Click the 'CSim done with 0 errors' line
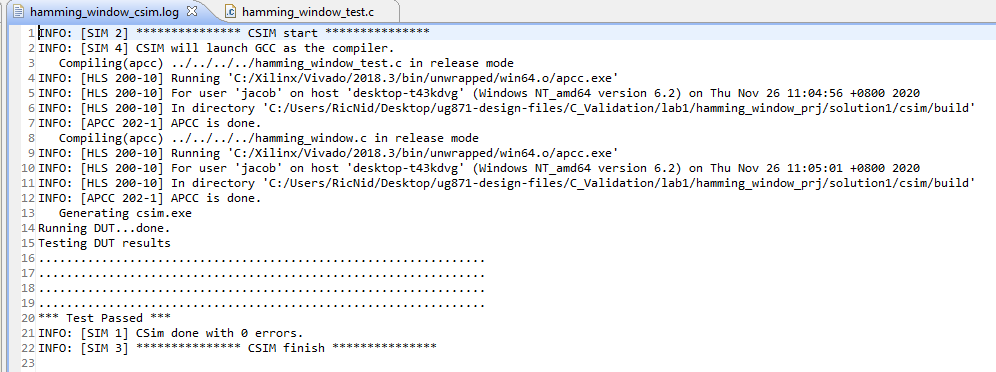The width and height of the screenshot is (996, 372). (171, 333)
